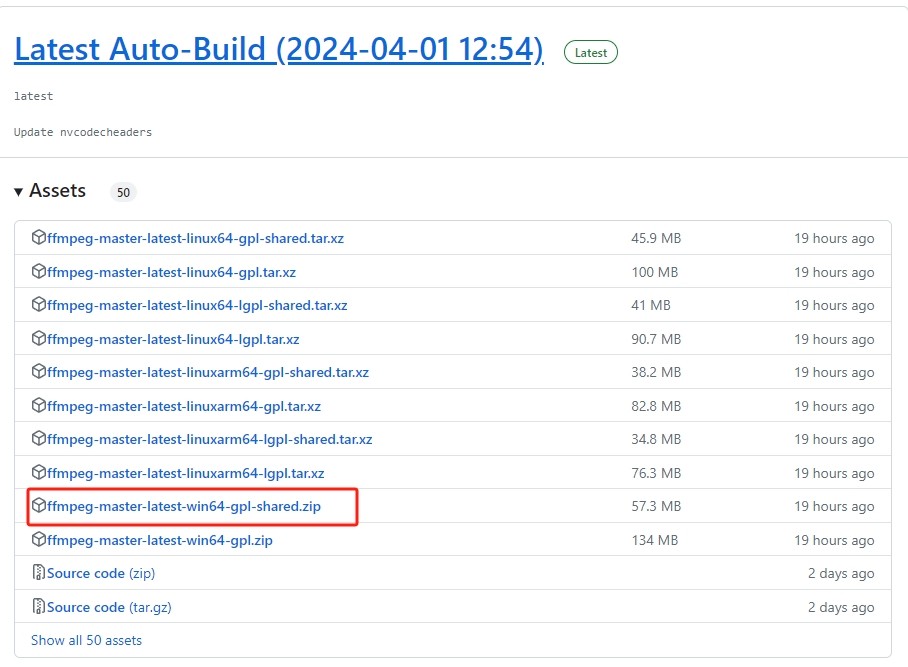Click the green Latest badge
The height and width of the screenshot is (667, 908).
591,53
